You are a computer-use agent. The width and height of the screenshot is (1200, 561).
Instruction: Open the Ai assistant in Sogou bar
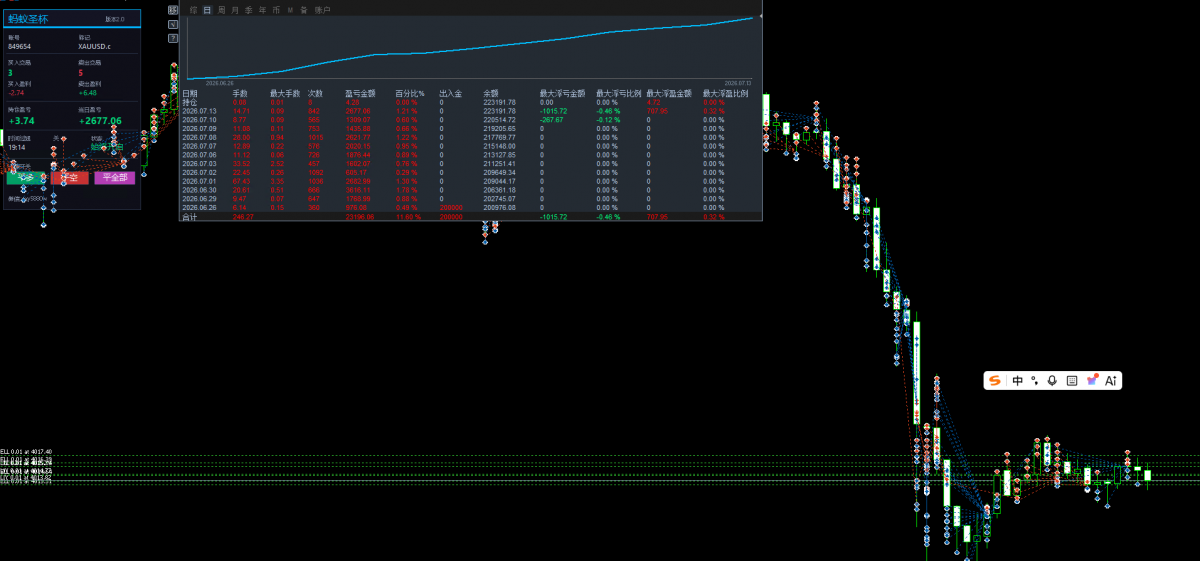click(x=1110, y=380)
